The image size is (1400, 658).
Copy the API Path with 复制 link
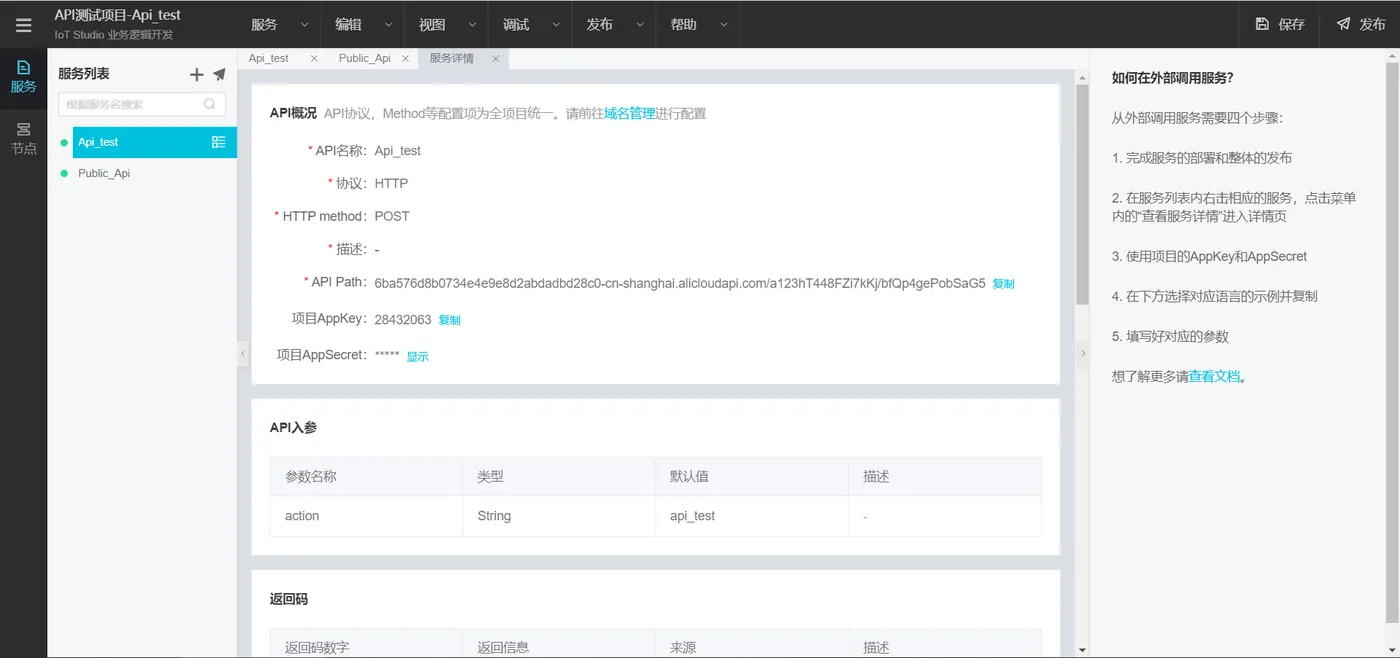(x=1003, y=284)
